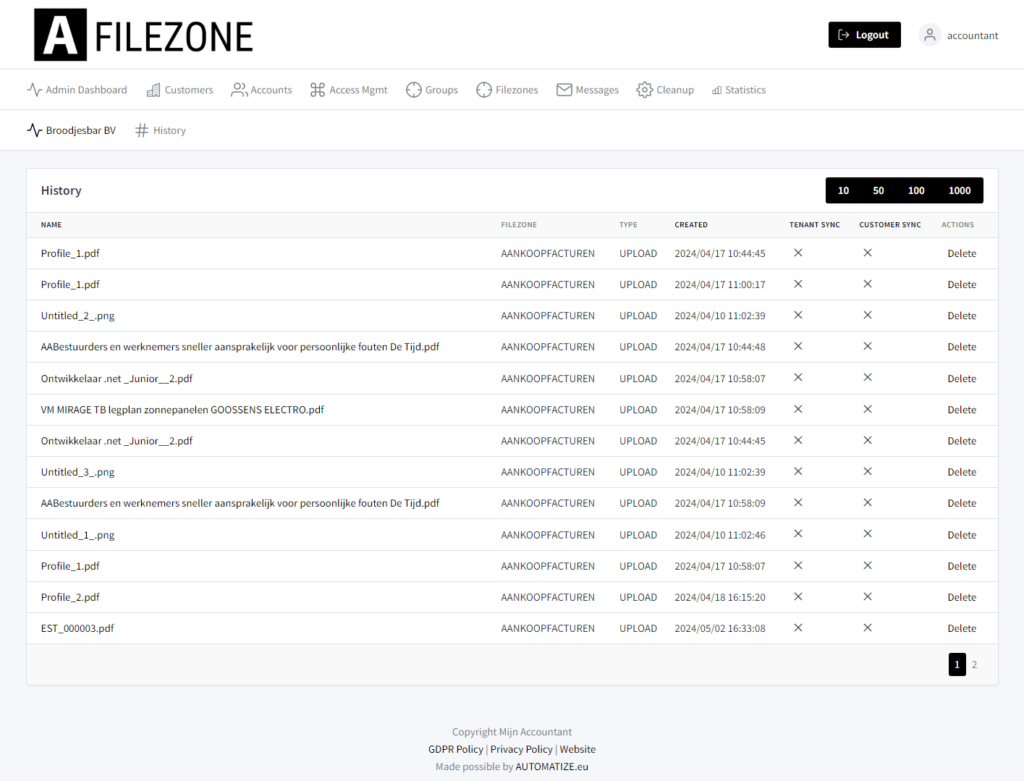The image size is (1024, 781).
Task: Click the Groups circle icon
Action: [x=413, y=89]
